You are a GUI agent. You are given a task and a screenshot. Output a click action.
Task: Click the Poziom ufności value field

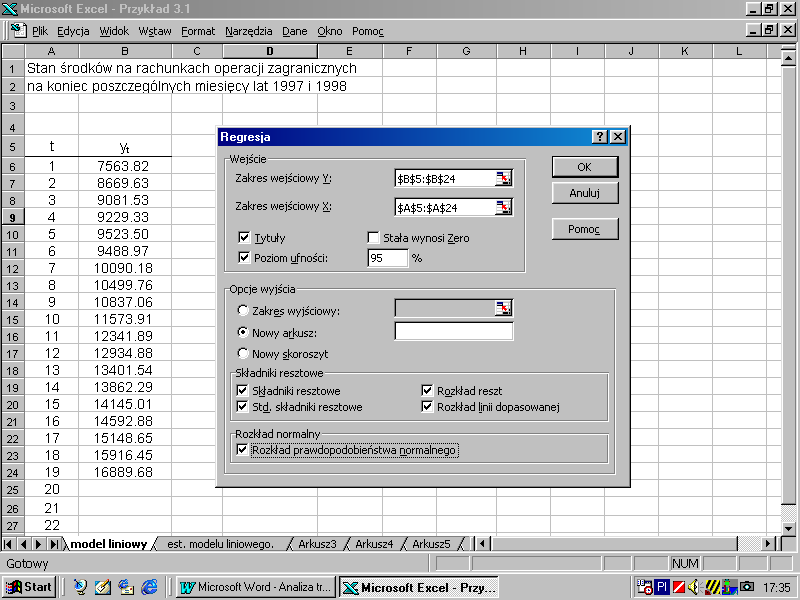[387, 258]
